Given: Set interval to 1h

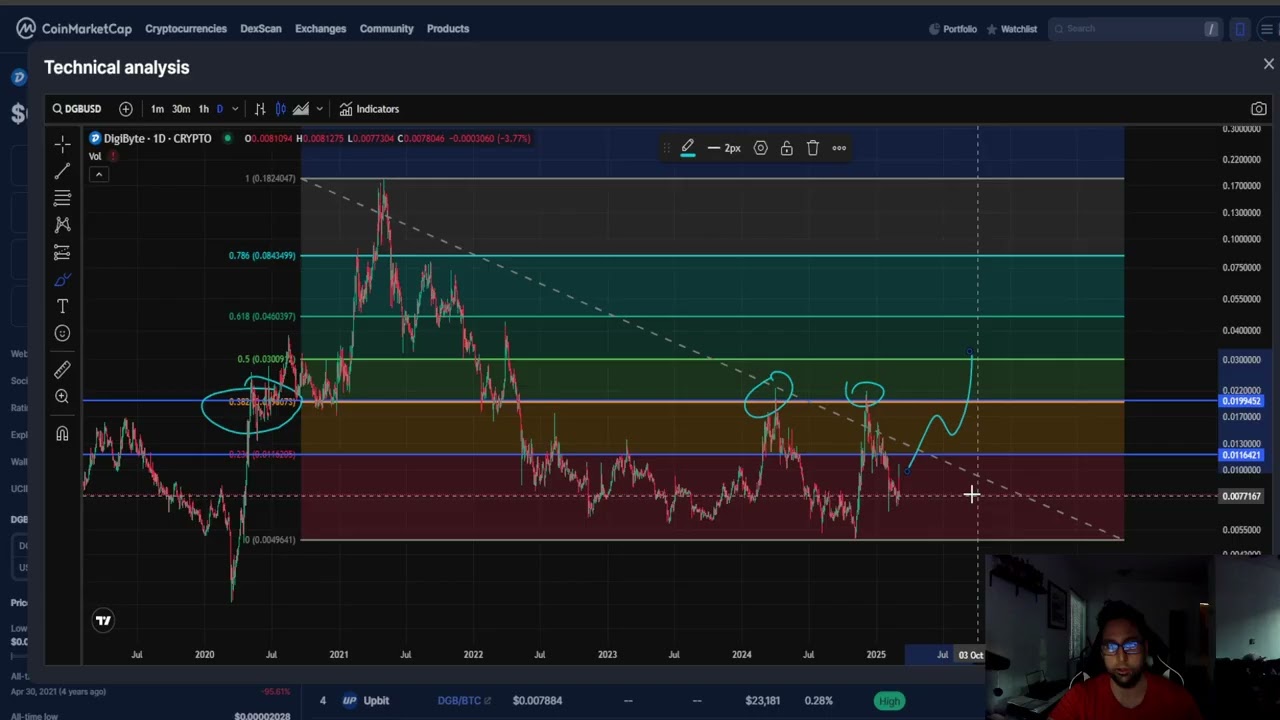Looking at the screenshot, I should tap(204, 109).
